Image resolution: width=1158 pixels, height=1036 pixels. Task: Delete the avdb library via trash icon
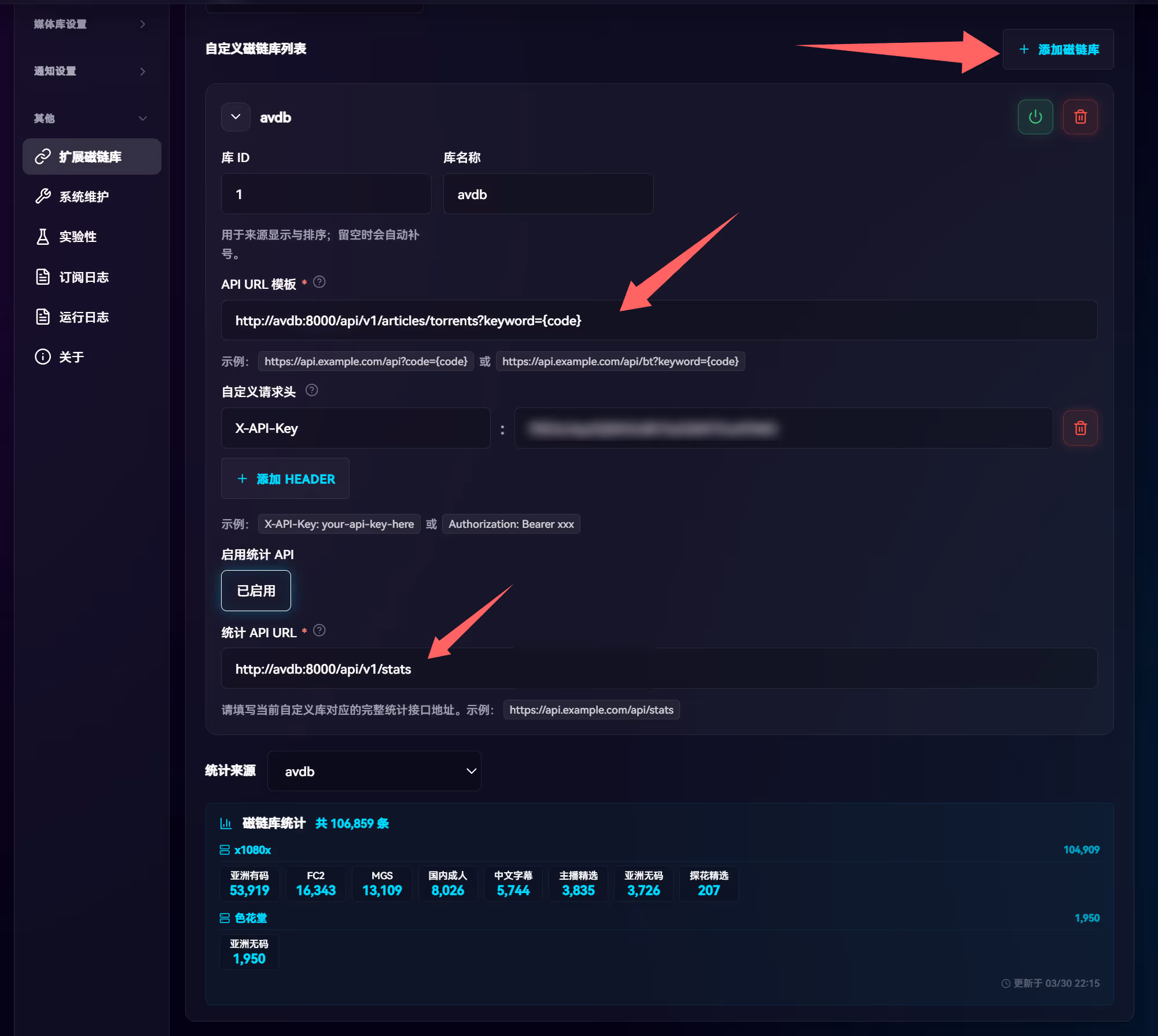tap(1080, 117)
